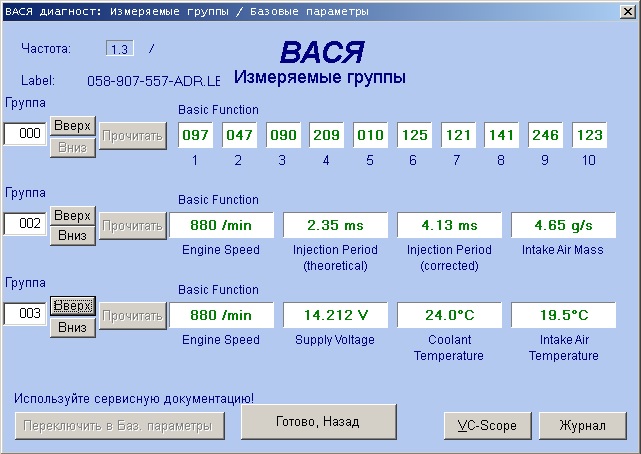Click group 000 value 125
The height and width of the screenshot is (454, 641).
pyautogui.click(x=415, y=135)
